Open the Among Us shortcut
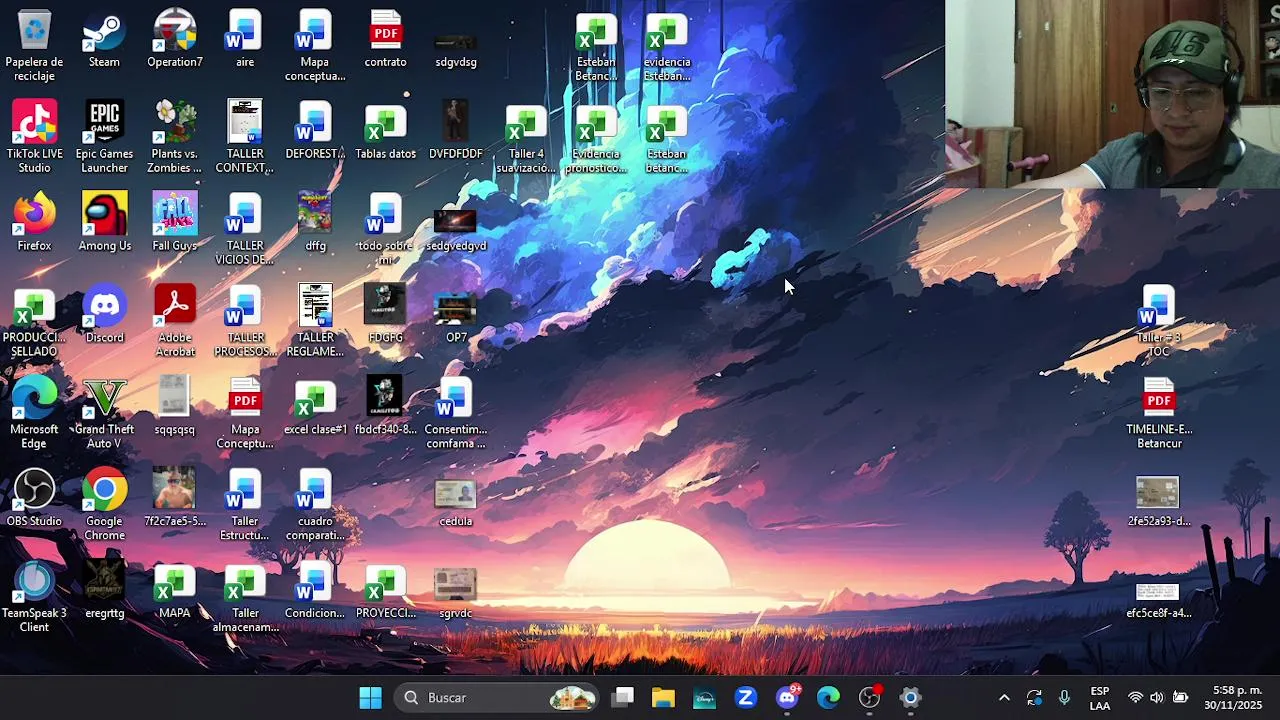 104,222
